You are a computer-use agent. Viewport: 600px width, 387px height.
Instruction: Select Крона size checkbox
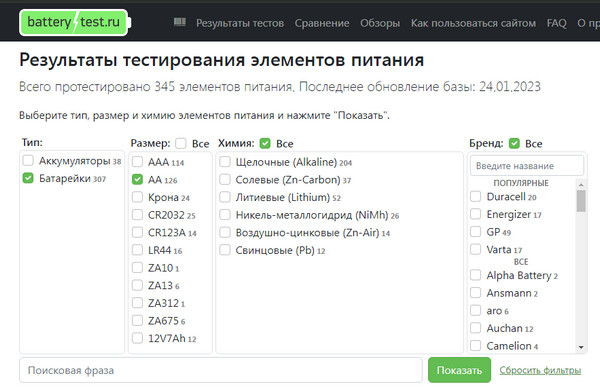click(137, 197)
